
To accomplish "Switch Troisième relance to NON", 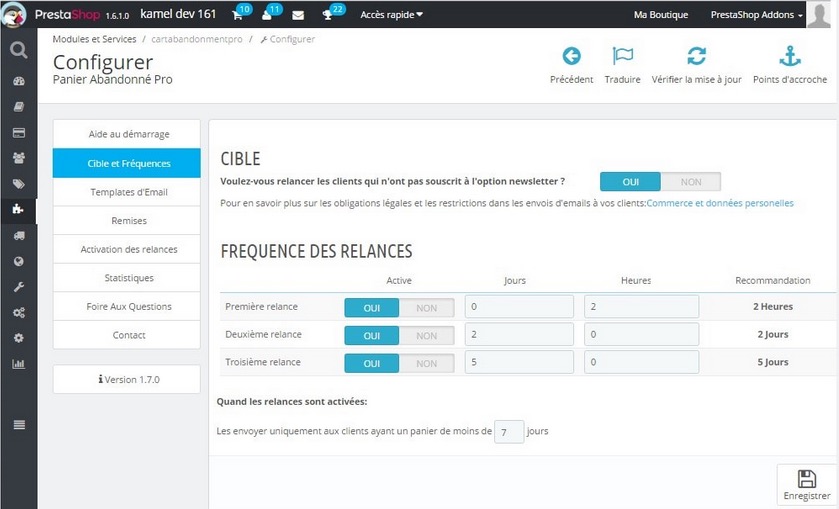I will (426, 363).
